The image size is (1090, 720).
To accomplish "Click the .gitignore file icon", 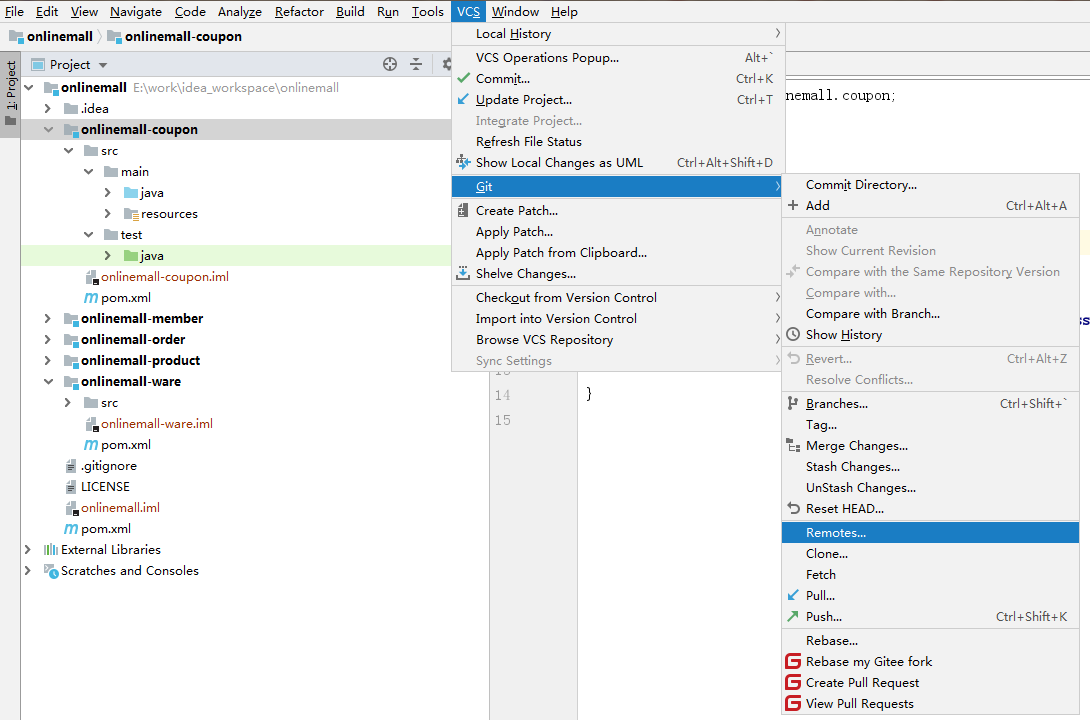I will click(71, 466).
